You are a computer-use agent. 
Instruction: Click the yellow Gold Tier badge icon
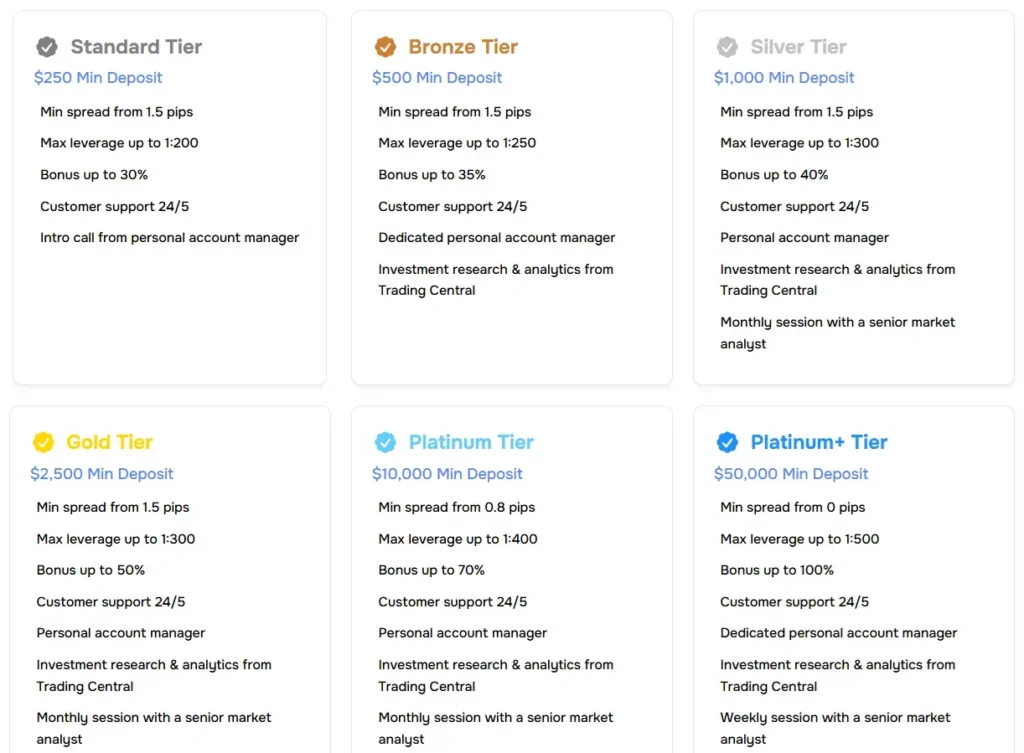tap(43, 442)
